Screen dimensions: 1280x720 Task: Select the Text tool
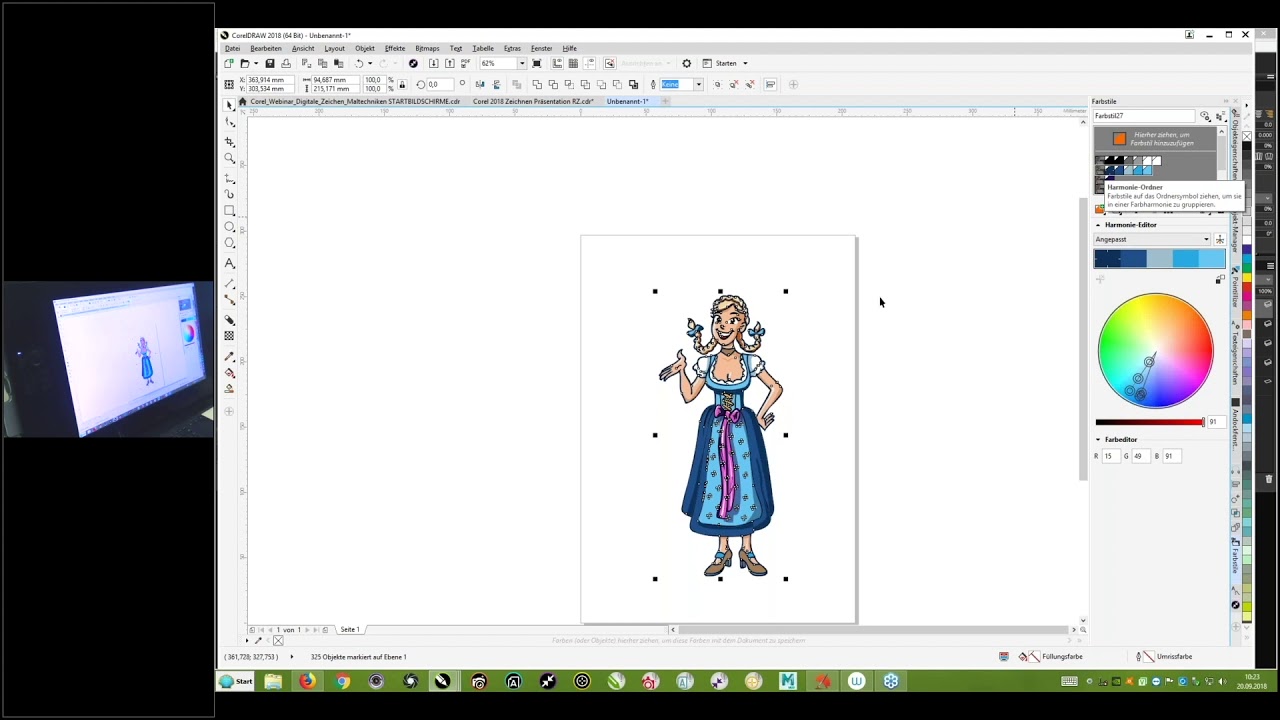pyautogui.click(x=229, y=263)
